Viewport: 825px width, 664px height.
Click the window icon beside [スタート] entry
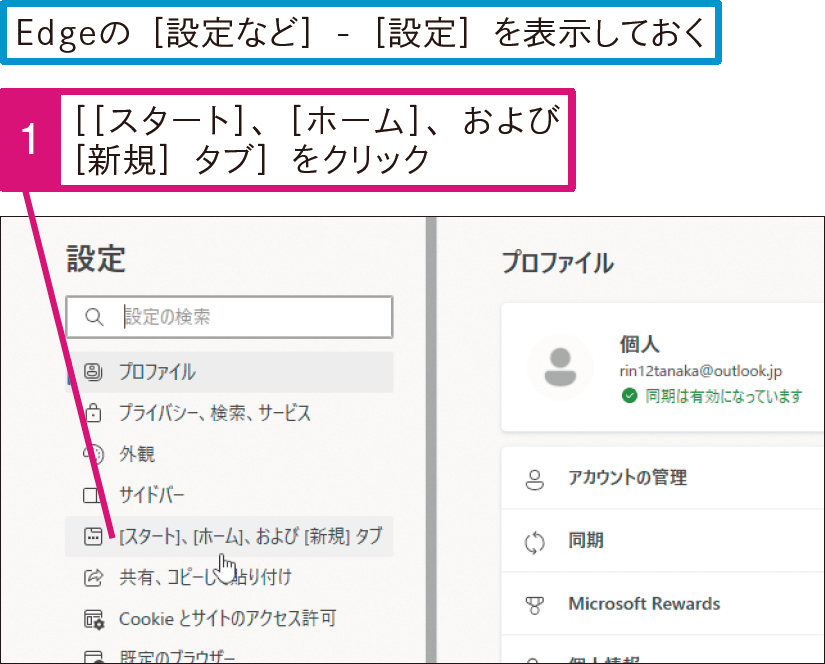(93, 536)
